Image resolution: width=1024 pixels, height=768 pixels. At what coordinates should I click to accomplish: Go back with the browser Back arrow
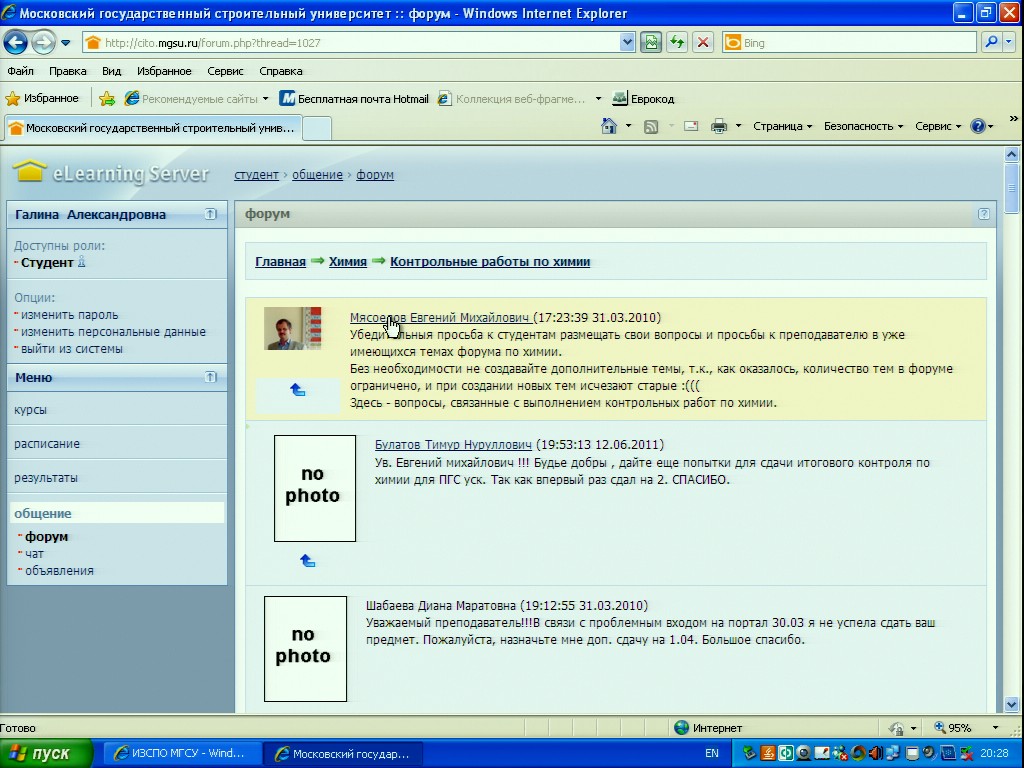tap(16, 43)
